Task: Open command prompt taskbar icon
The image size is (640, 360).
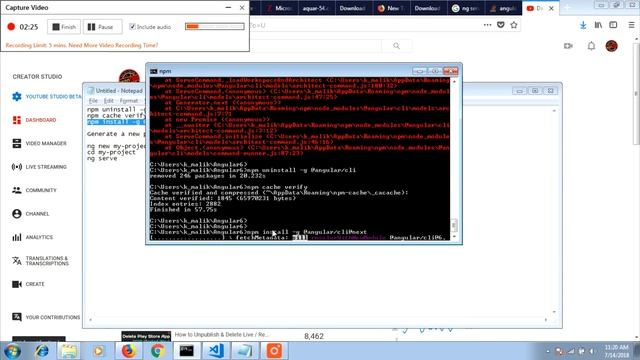Action: coord(187,351)
